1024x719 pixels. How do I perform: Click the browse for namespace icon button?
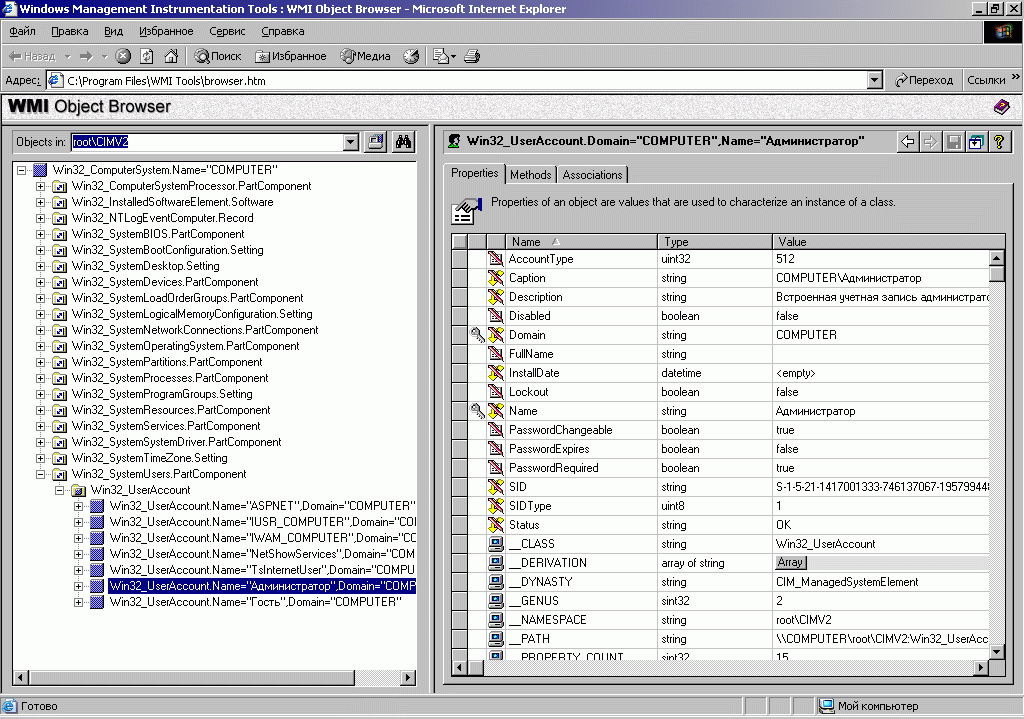point(376,142)
